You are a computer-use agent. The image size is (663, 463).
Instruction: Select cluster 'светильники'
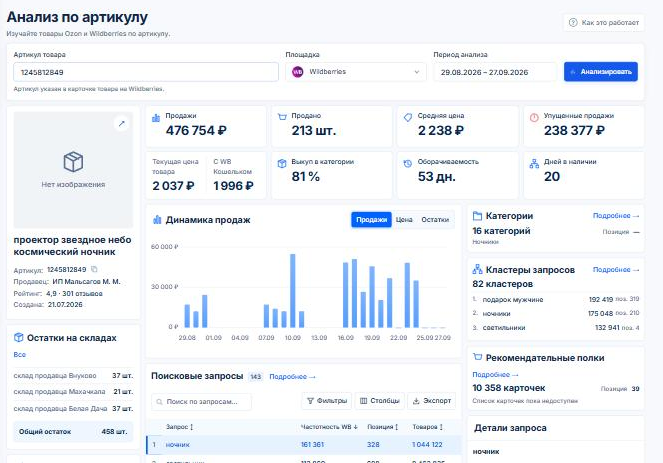point(556,328)
